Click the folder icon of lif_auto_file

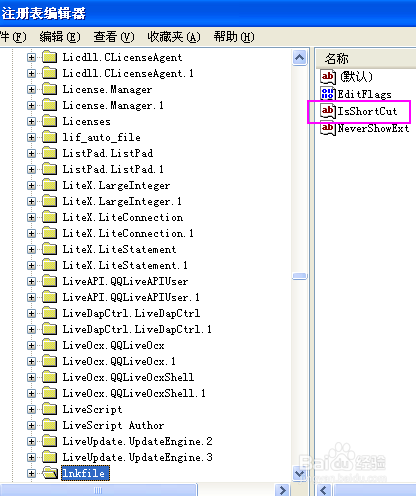[50, 137]
